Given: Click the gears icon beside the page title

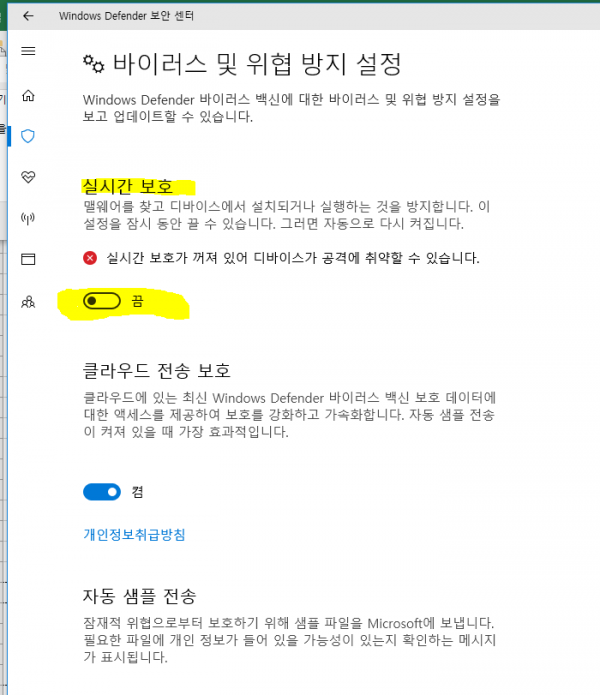Looking at the screenshot, I should point(94,64).
